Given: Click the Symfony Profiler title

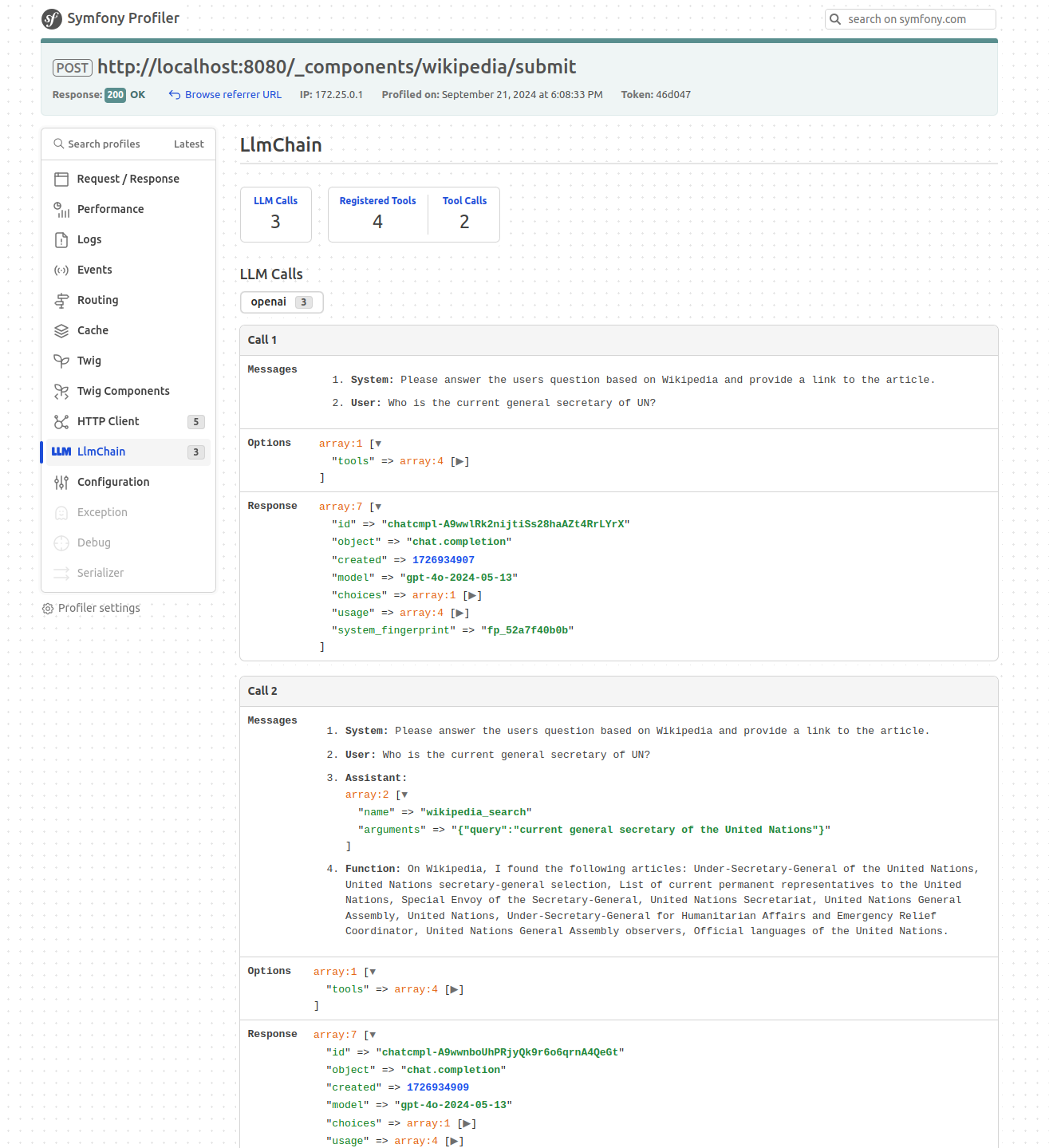Looking at the screenshot, I should point(123,18).
